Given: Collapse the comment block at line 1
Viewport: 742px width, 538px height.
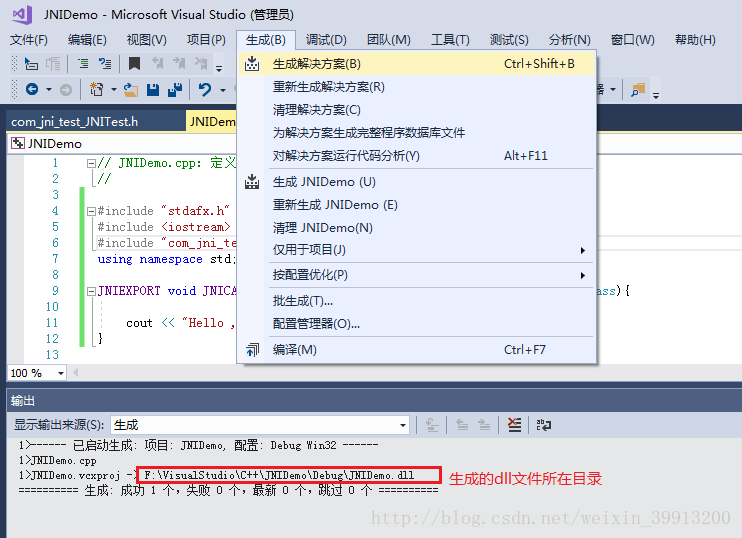Looking at the screenshot, I should pos(91,163).
